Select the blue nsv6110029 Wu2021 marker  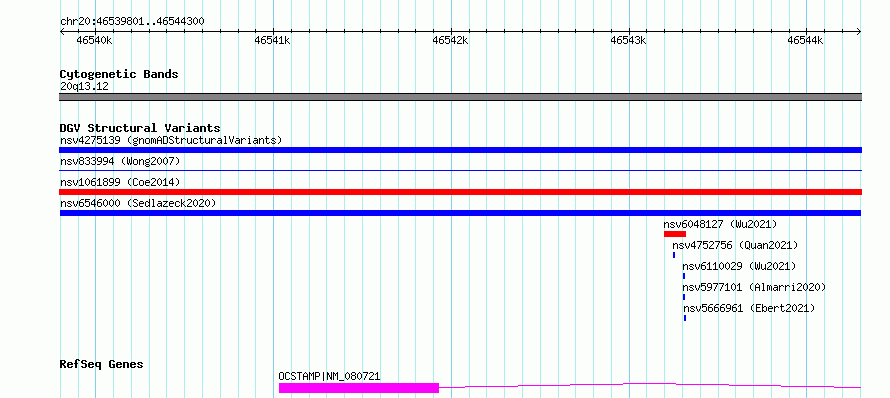point(684,276)
